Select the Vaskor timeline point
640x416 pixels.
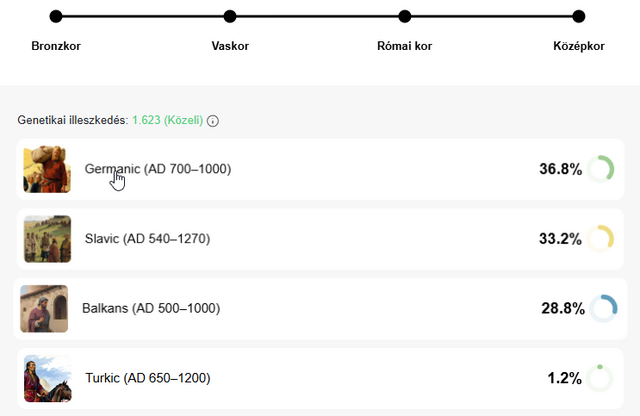coord(230,16)
